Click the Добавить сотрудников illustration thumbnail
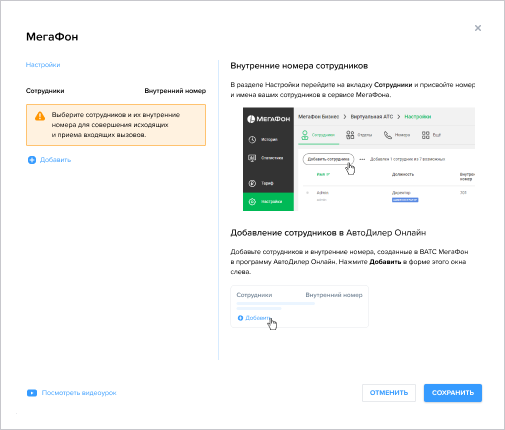The image size is (505, 430). click(299, 306)
